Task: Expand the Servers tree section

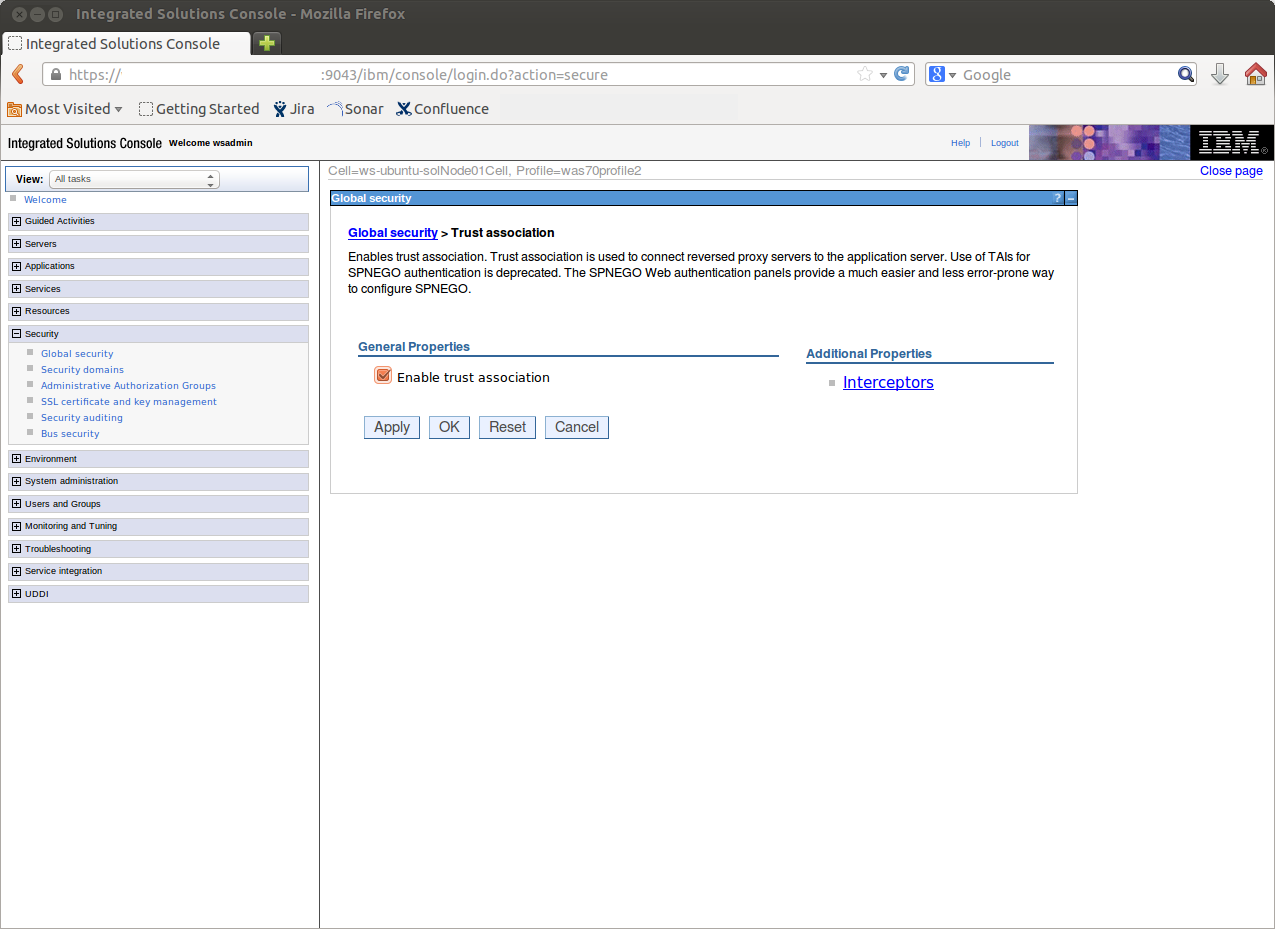Action: tap(16, 244)
